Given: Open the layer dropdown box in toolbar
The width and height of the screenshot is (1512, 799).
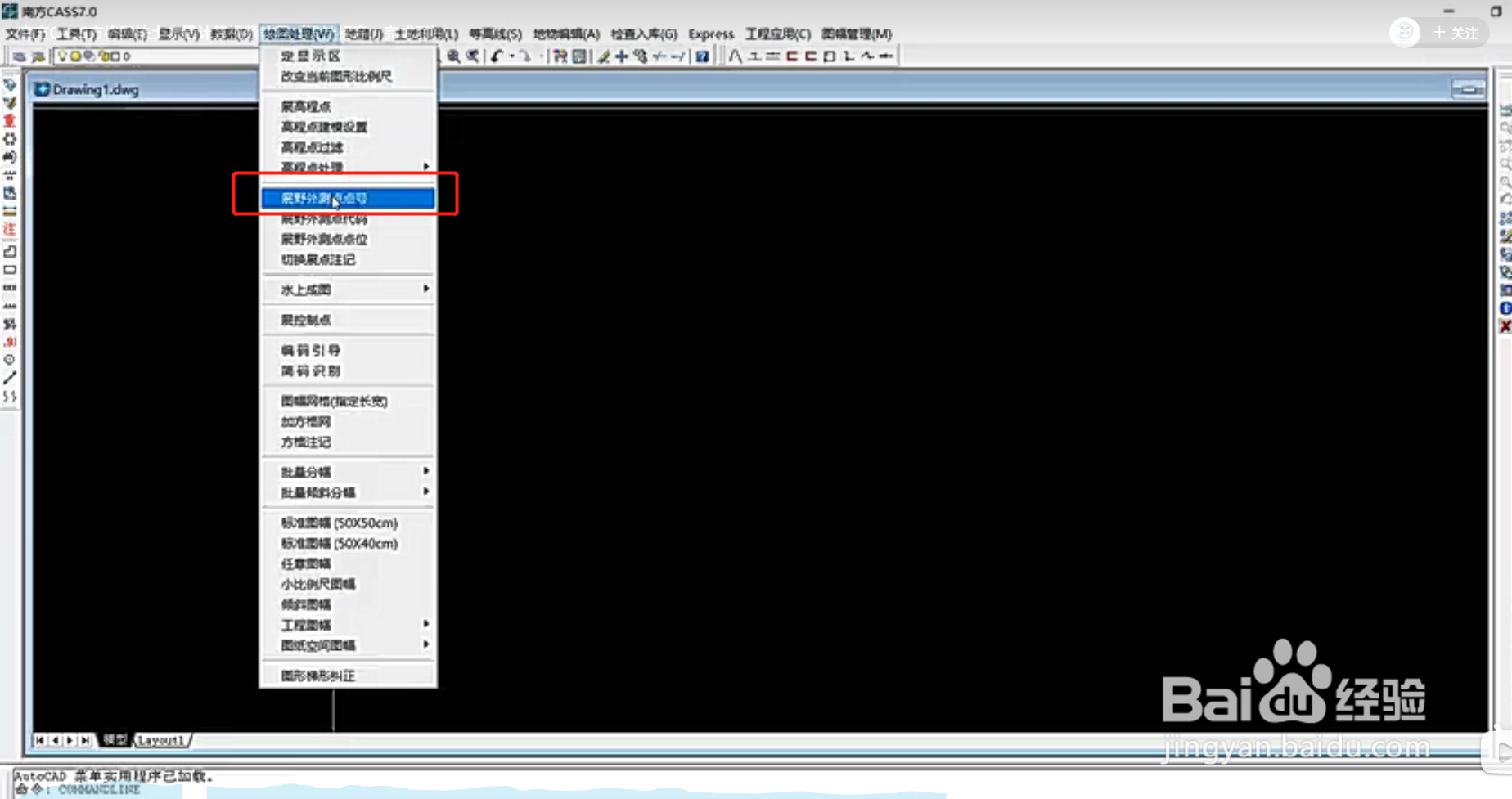Looking at the screenshot, I should tap(155, 56).
